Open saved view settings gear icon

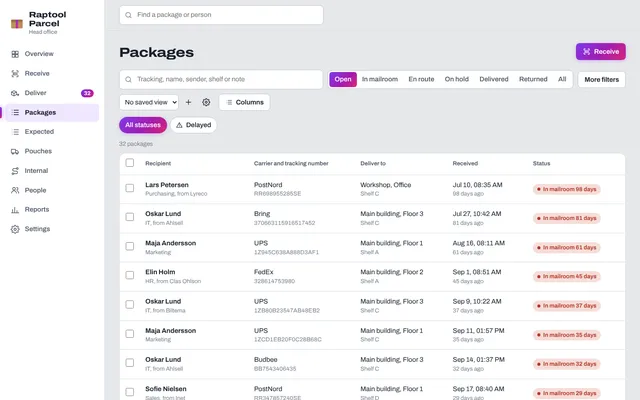(206, 102)
